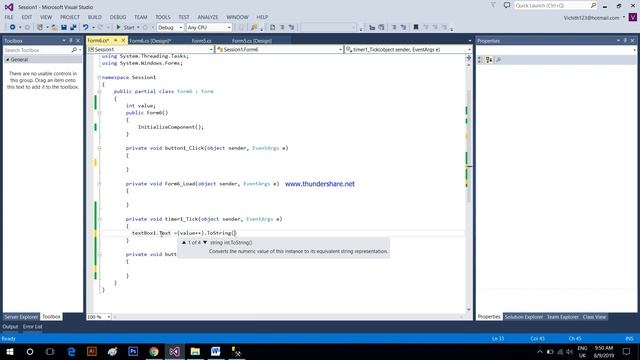Open the PROJECT menu

pyautogui.click(x=70, y=17)
